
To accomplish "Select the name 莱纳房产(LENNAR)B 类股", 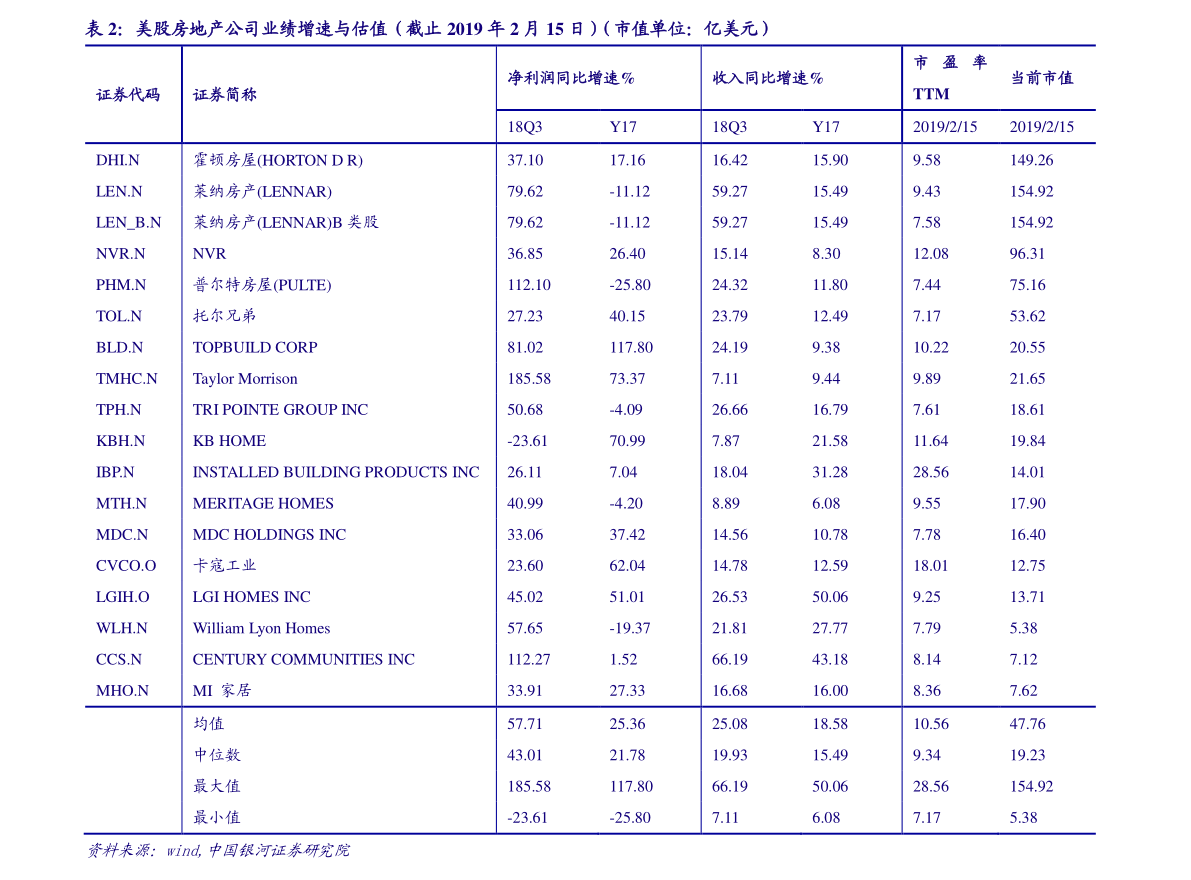I will (286, 222).
